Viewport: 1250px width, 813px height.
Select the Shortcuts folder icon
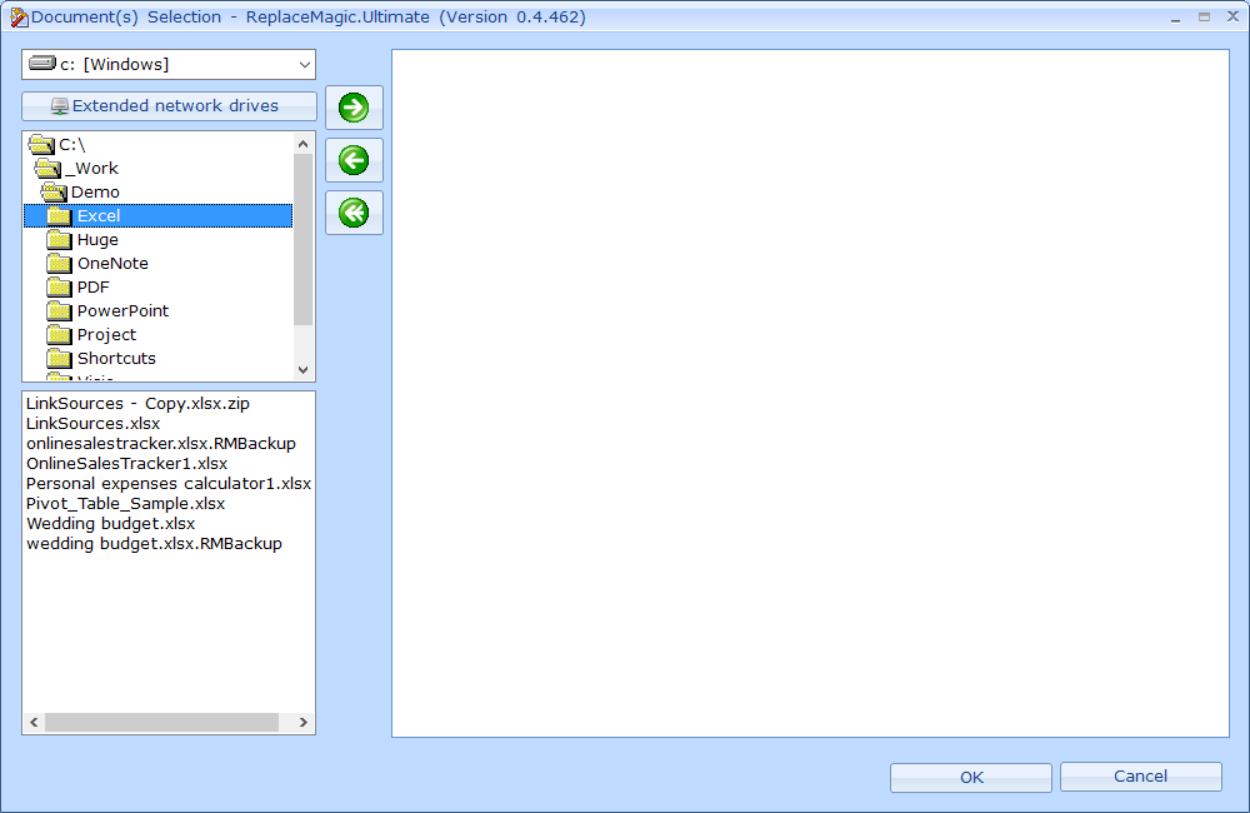[x=60, y=359]
